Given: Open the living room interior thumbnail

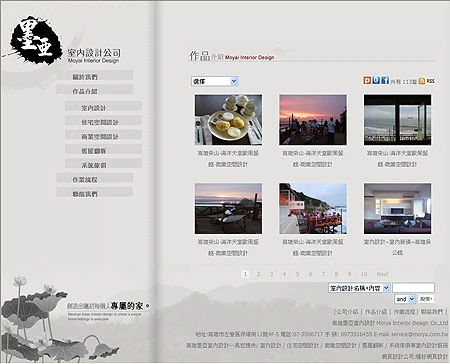Looking at the screenshot, I should pyautogui.click(x=397, y=208).
